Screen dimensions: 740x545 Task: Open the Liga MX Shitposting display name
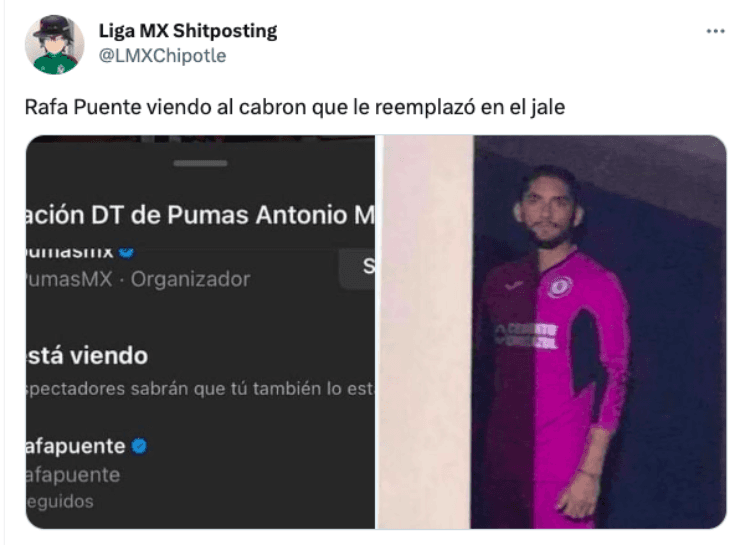click(188, 31)
